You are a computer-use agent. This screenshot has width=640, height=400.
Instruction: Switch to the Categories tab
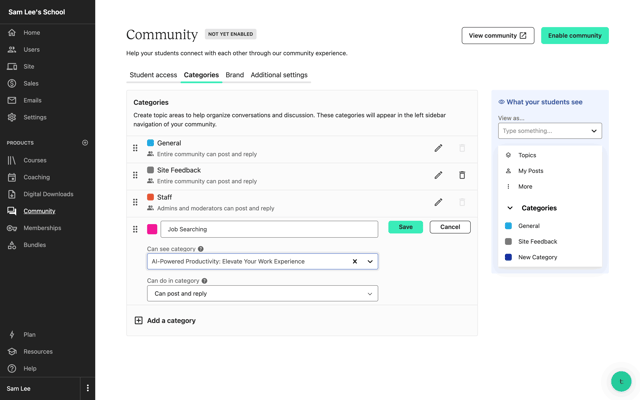click(201, 75)
